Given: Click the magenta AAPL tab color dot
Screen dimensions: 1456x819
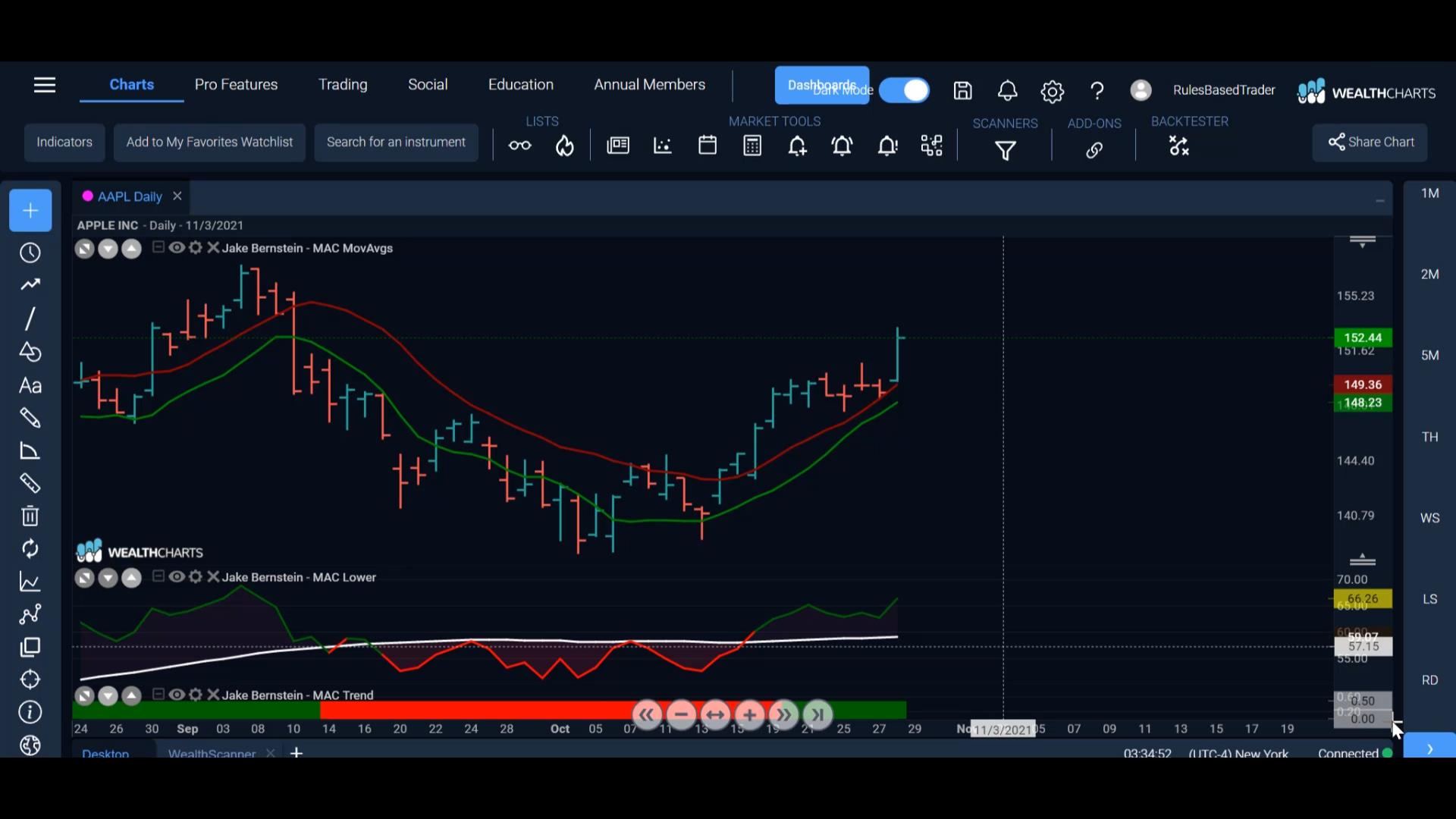Looking at the screenshot, I should 88,196.
